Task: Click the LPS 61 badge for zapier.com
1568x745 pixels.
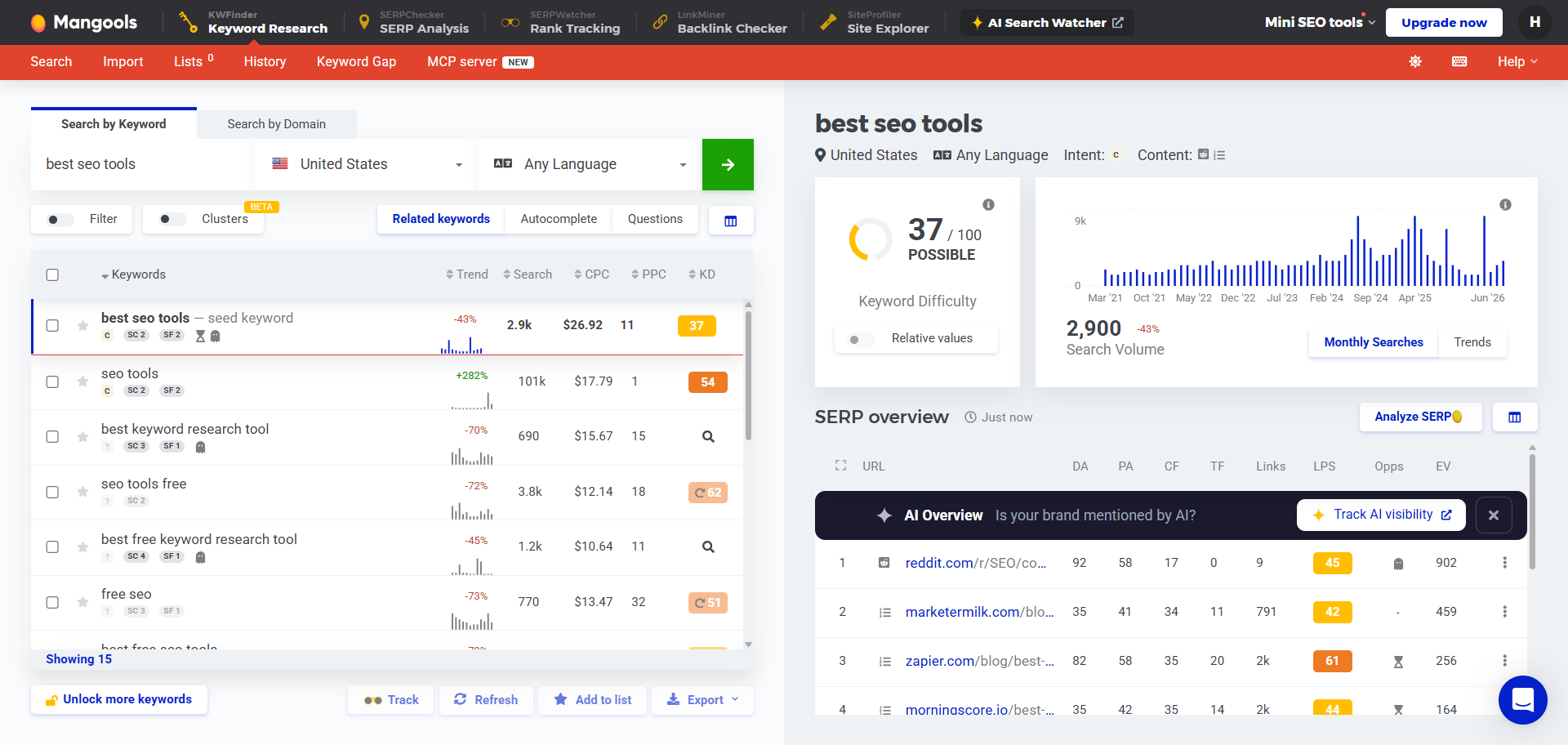Action: pyautogui.click(x=1332, y=661)
